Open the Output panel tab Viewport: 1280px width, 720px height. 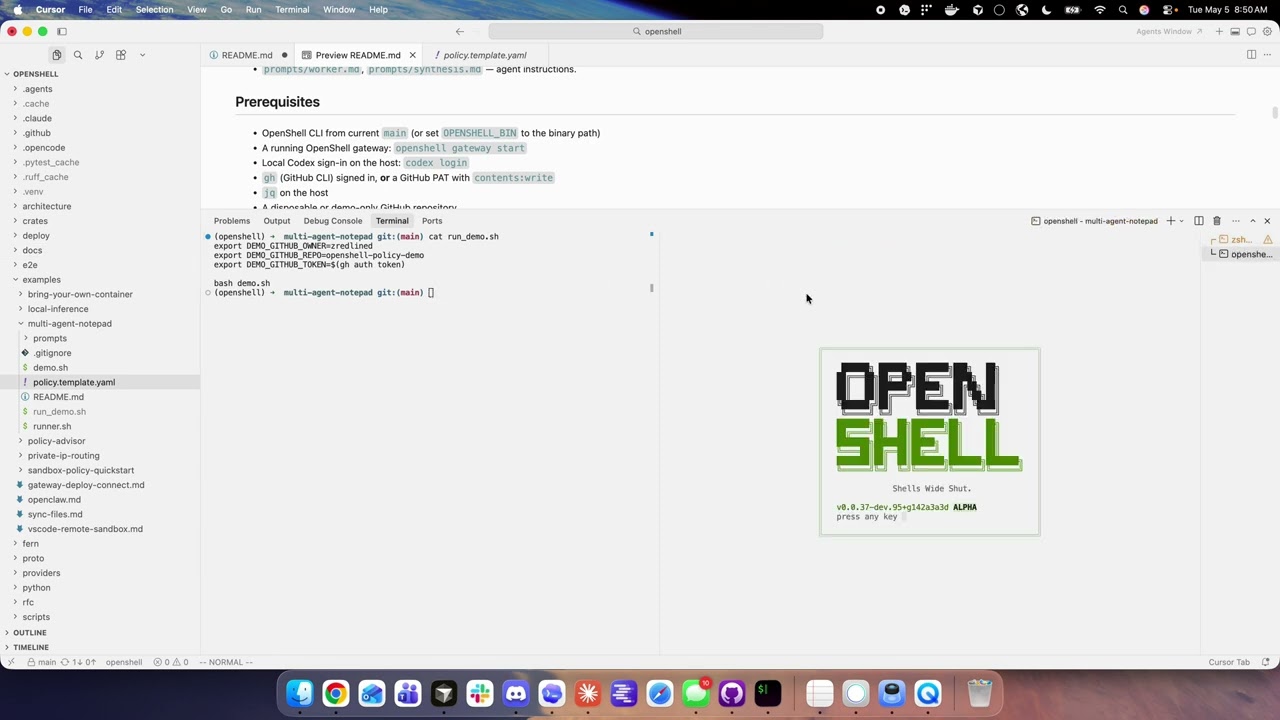[x=277, y=221]
